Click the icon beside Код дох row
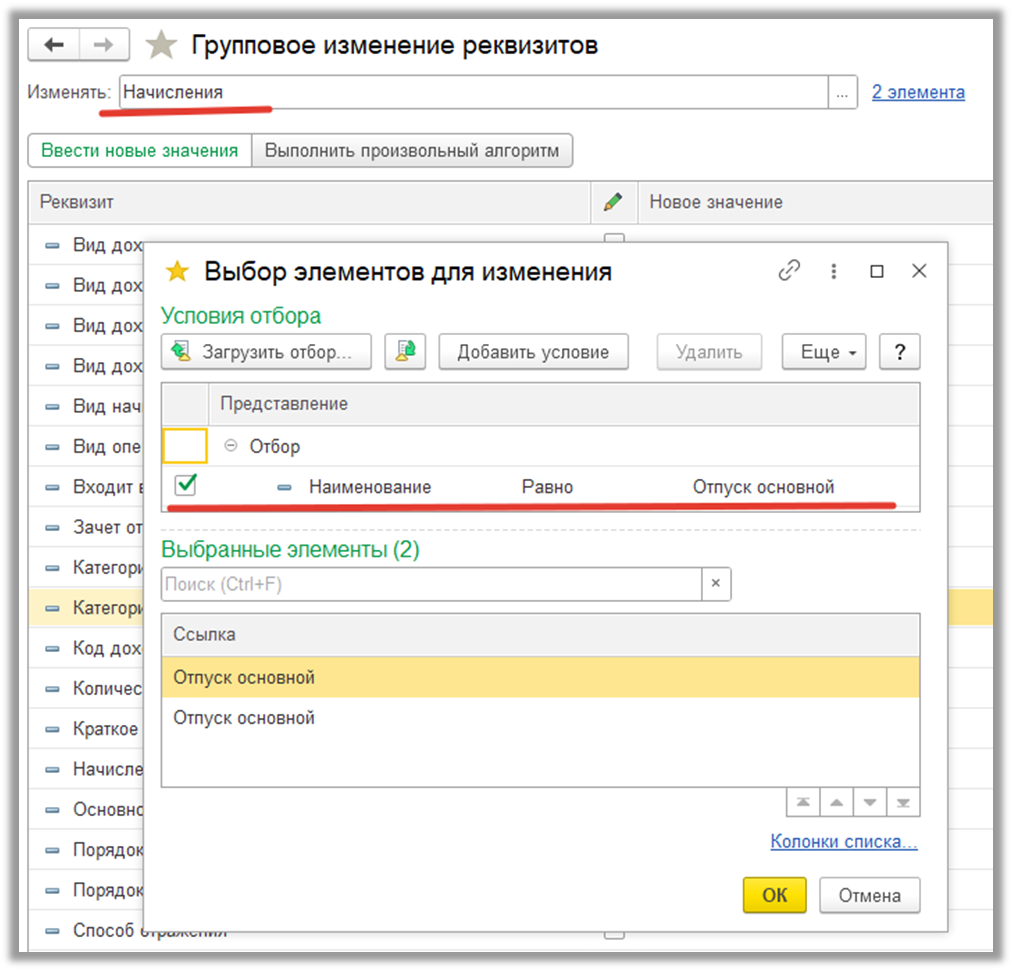 pos(52,648)
